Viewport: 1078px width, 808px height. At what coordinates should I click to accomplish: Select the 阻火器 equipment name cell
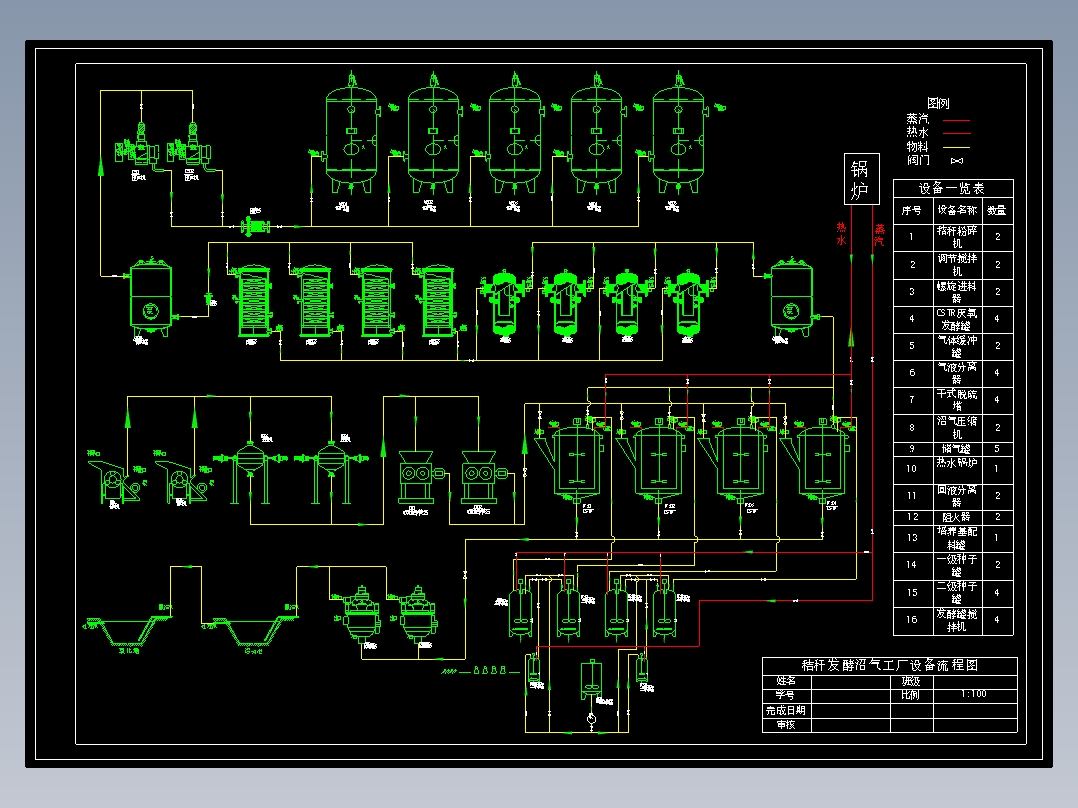click(x=957, y=517)
